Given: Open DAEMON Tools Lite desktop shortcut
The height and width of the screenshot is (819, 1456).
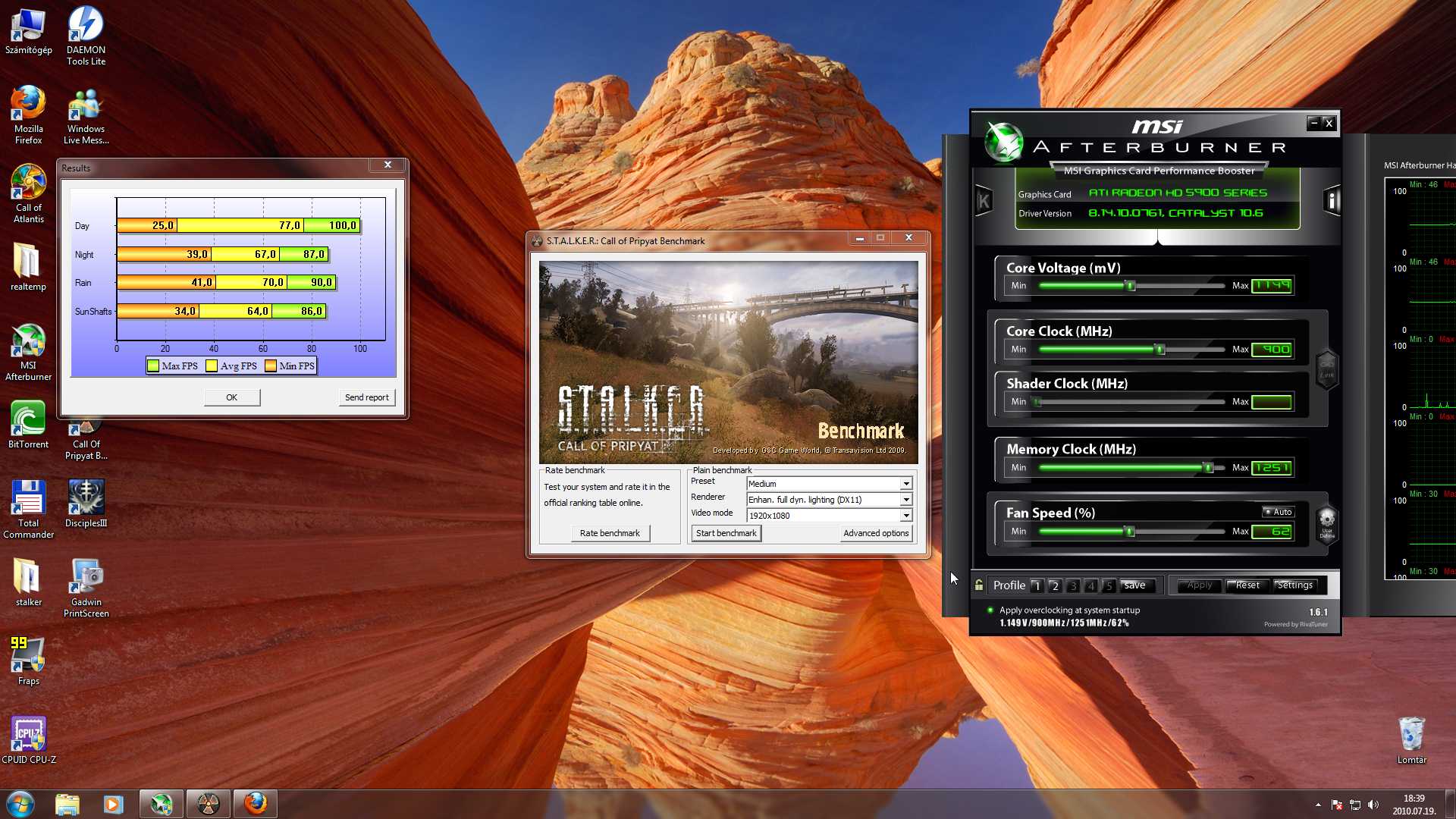Looking at the screenshot, I should click(x=86, y=36).
